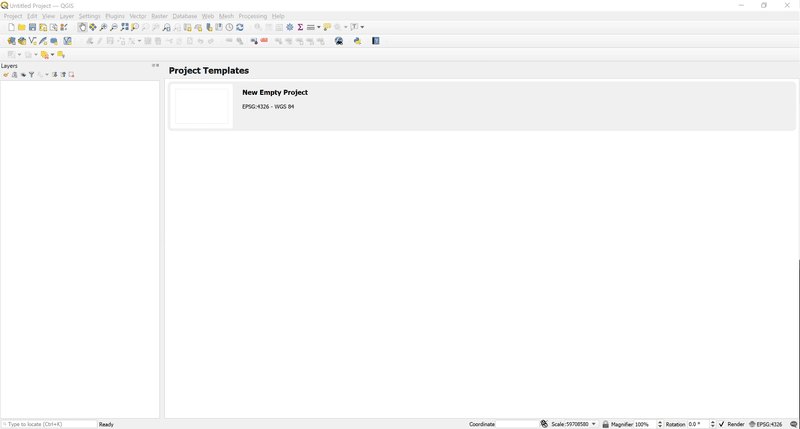Click the Zoom Full extent icon
Viewport: 800px width, 429px height.
(124, 27)
